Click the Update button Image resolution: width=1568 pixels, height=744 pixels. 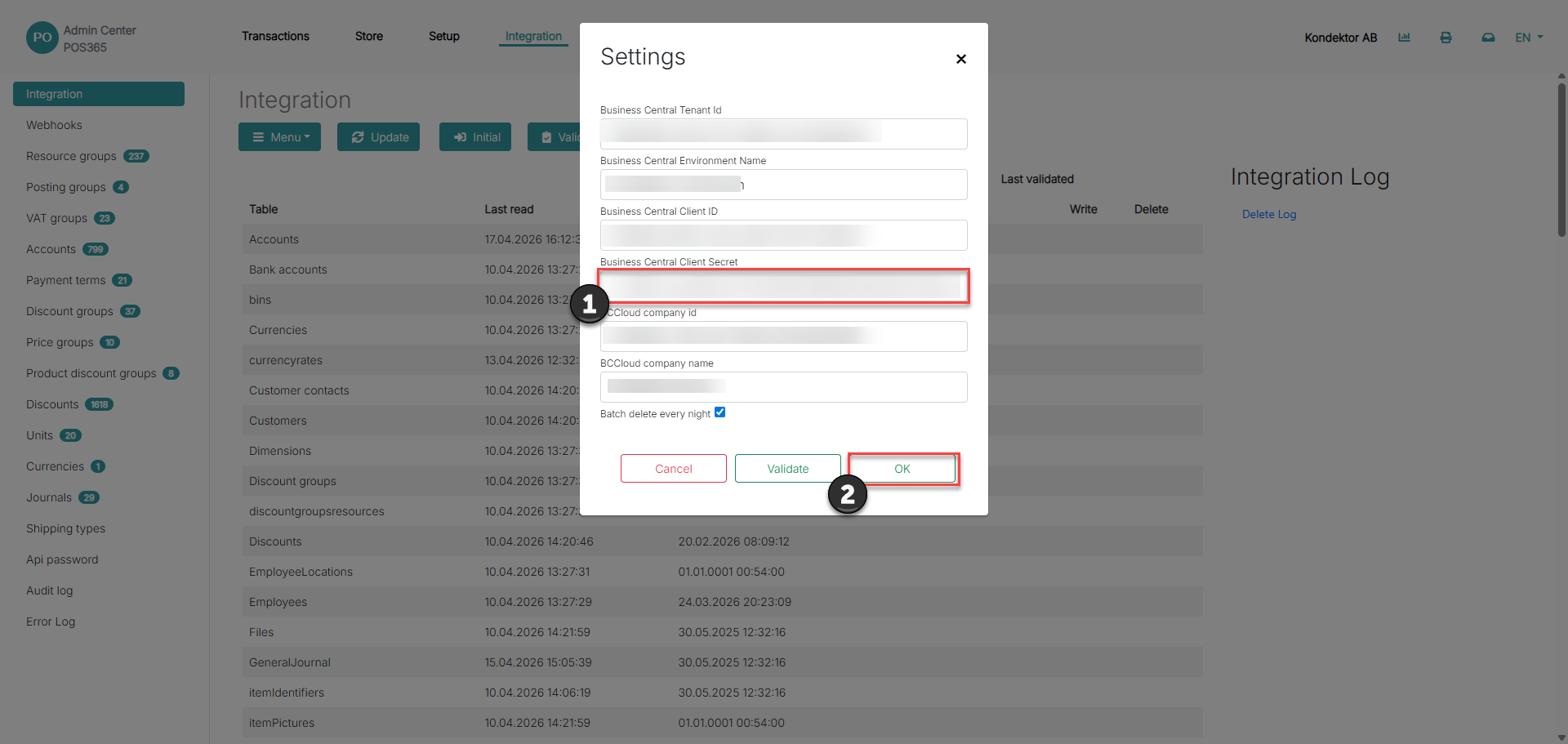click(x=378, y=137)
